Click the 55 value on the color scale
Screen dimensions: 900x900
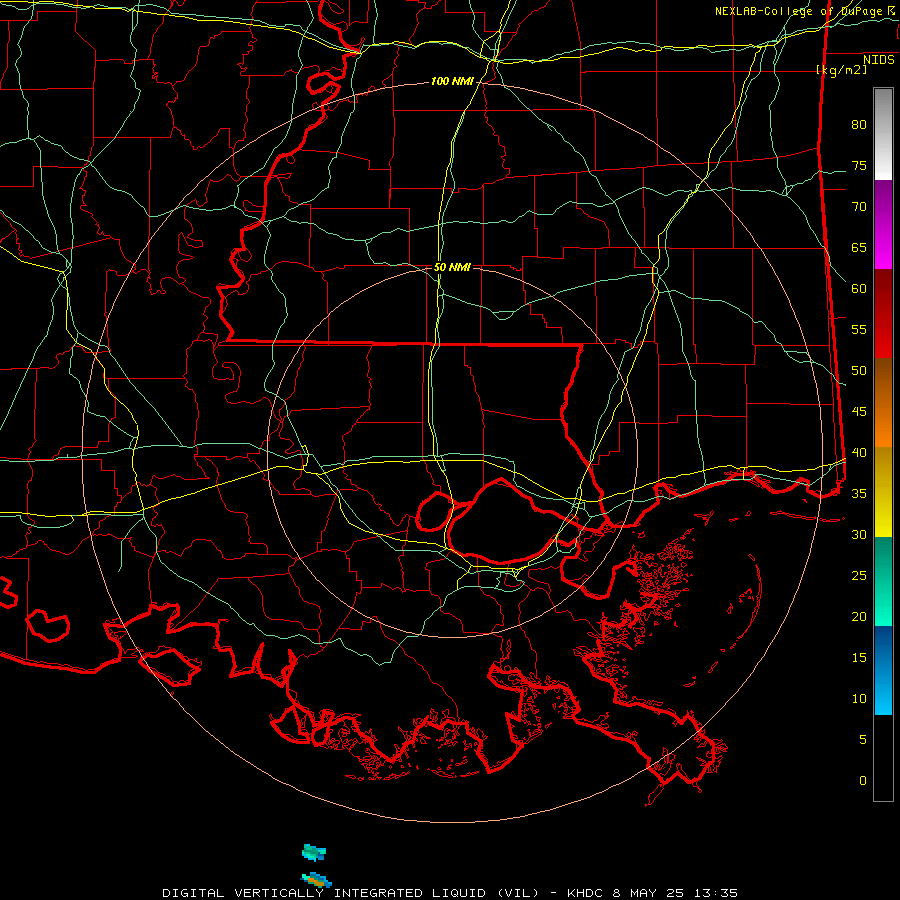tap(859, 330)
